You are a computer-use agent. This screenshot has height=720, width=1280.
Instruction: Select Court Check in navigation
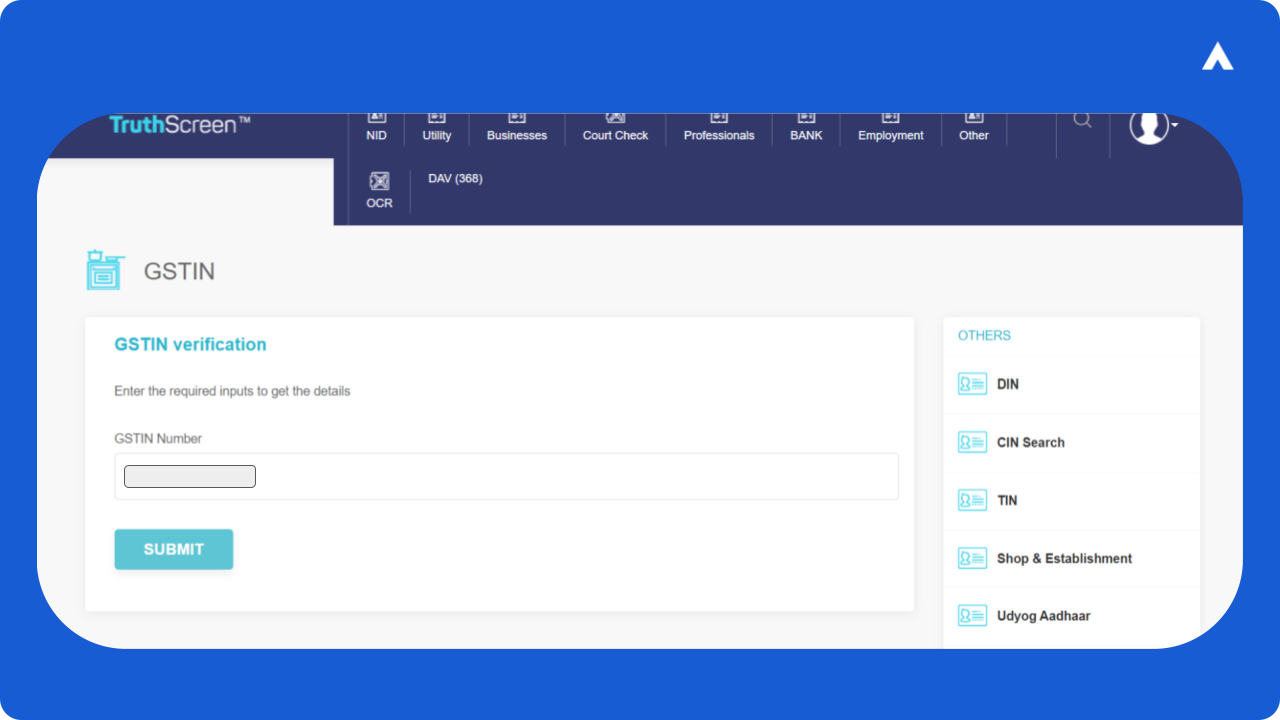click(616, 129)
